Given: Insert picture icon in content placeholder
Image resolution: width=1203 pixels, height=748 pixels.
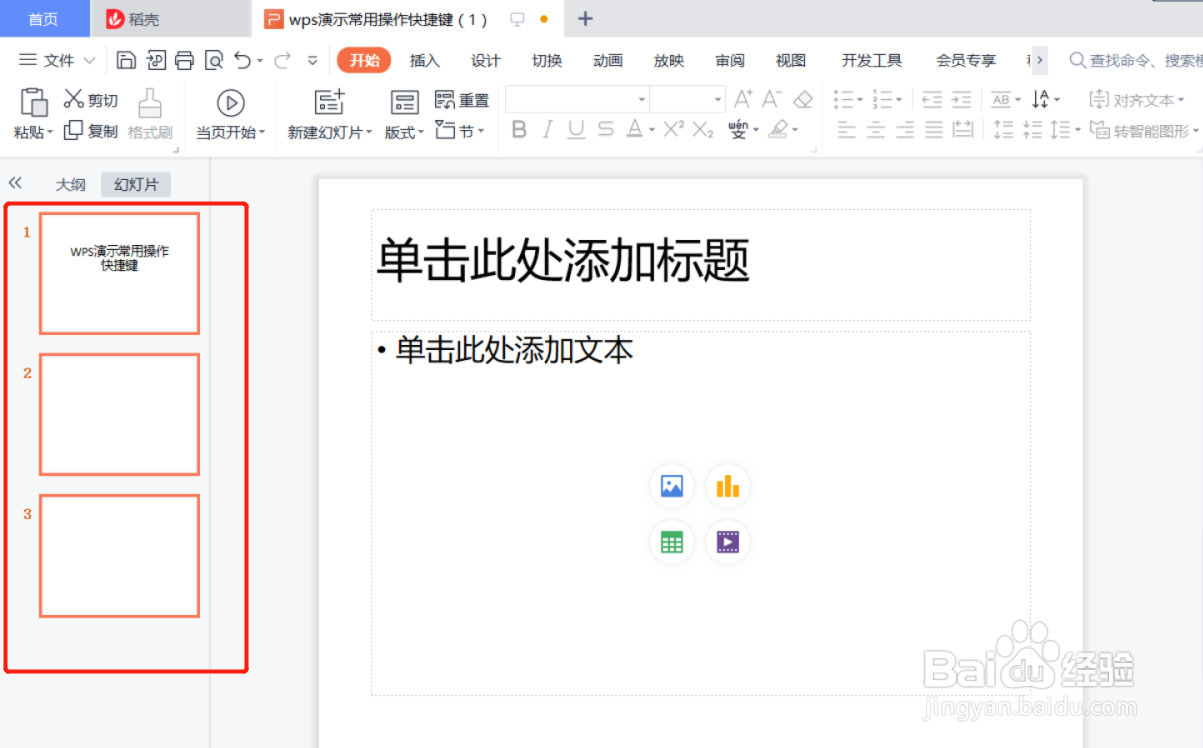Looking at the screenshot, I should pyautogui.click(x=672, y=487).
